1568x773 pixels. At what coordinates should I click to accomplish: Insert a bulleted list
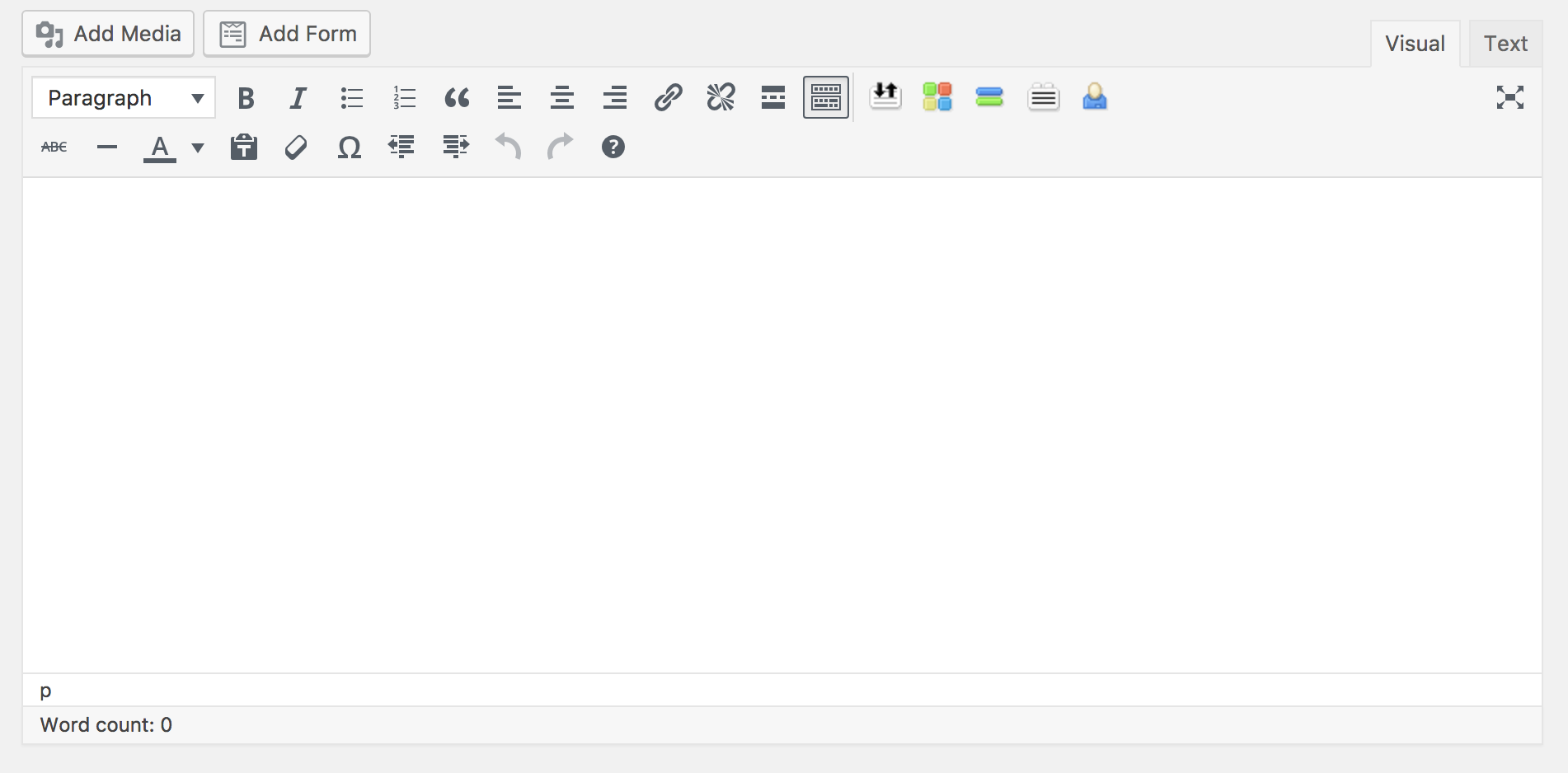[x=352, y=98]
